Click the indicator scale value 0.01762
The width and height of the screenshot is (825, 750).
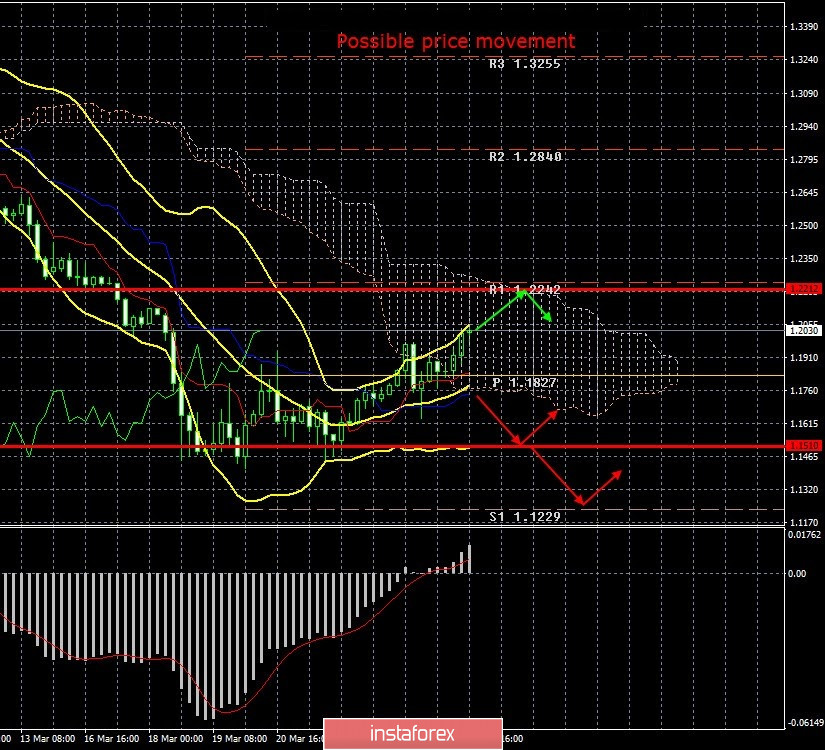[804, 535]
